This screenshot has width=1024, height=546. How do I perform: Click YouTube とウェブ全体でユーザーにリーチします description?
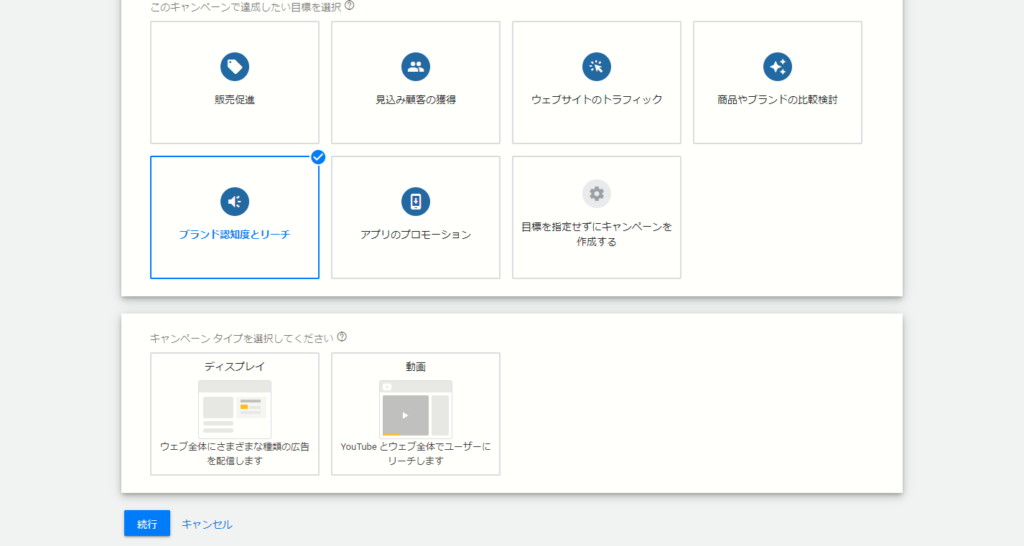[x=415, y=453]
